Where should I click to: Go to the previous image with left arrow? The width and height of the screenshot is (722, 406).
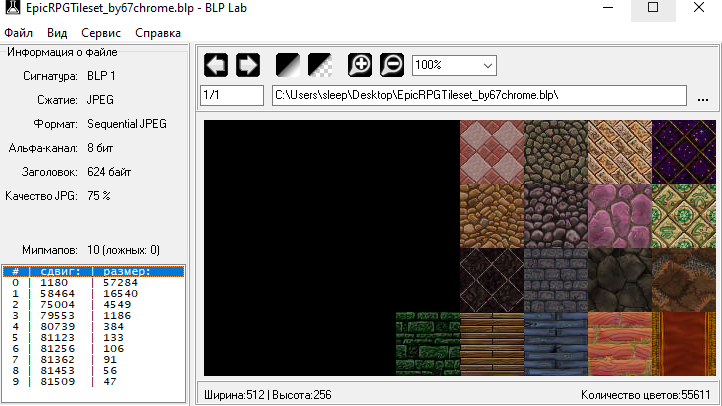pos(216,65)
